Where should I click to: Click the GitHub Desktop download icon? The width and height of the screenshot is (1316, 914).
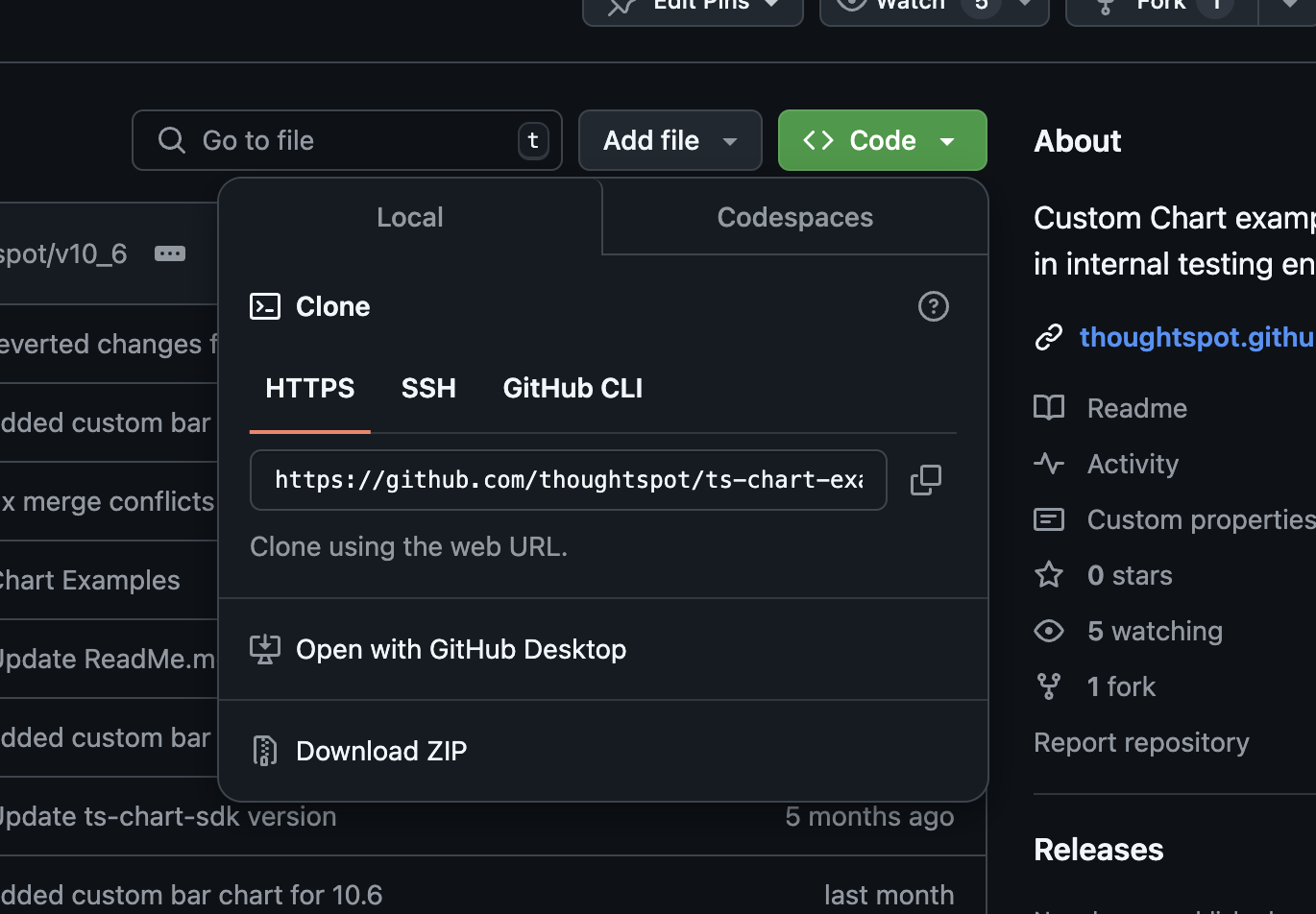[265, 649]
